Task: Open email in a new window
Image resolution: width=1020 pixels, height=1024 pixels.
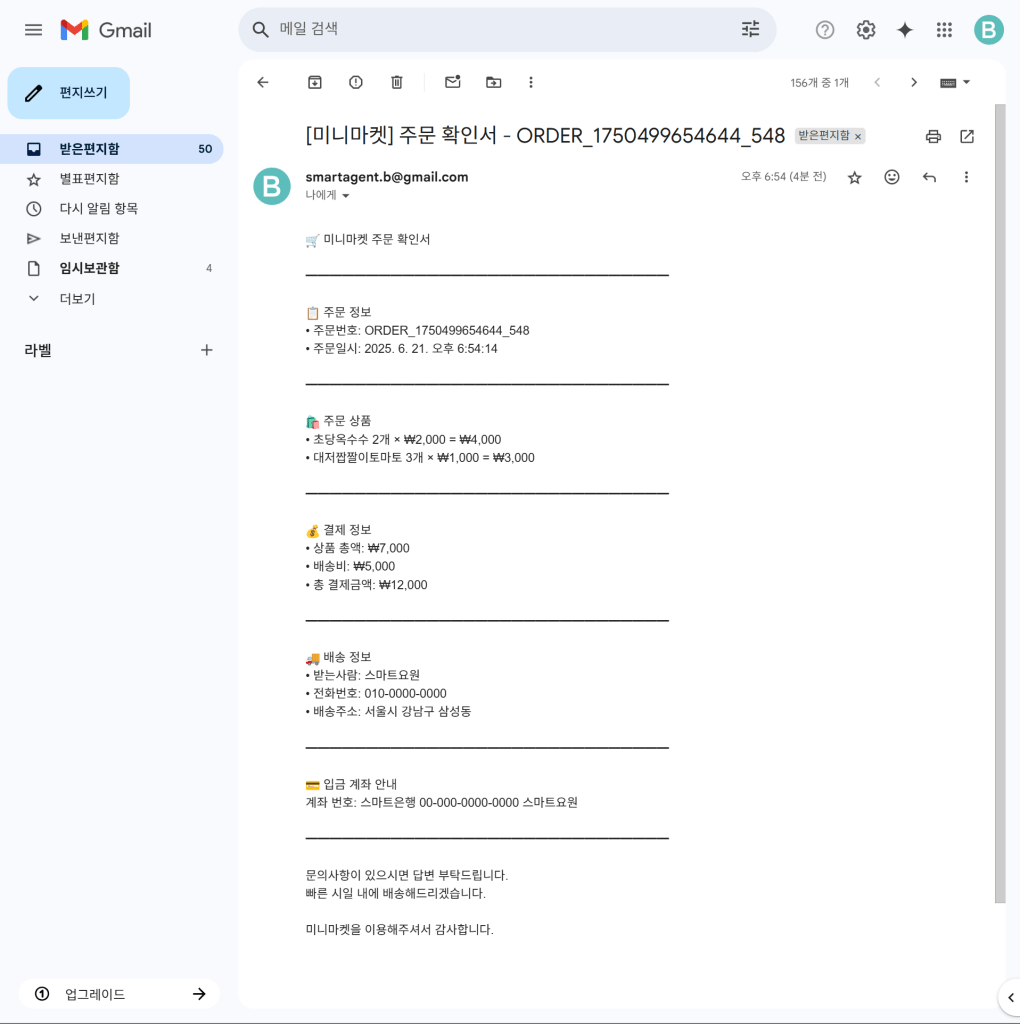Action: coord(967,136)
